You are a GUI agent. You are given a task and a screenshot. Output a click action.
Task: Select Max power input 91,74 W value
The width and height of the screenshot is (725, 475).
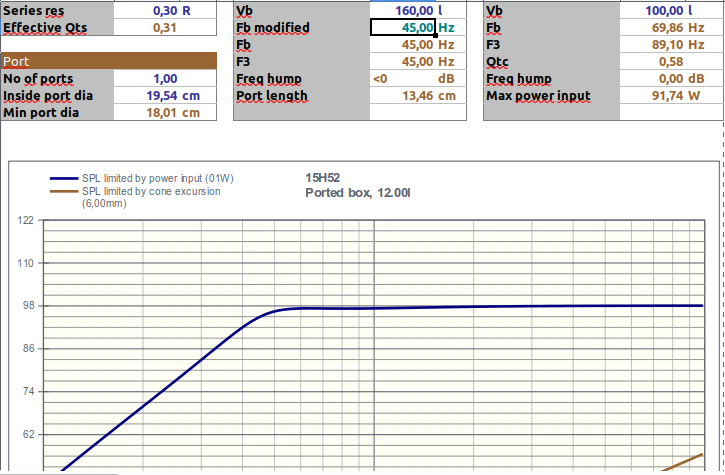pyautogui.click(x=671, y=96)
